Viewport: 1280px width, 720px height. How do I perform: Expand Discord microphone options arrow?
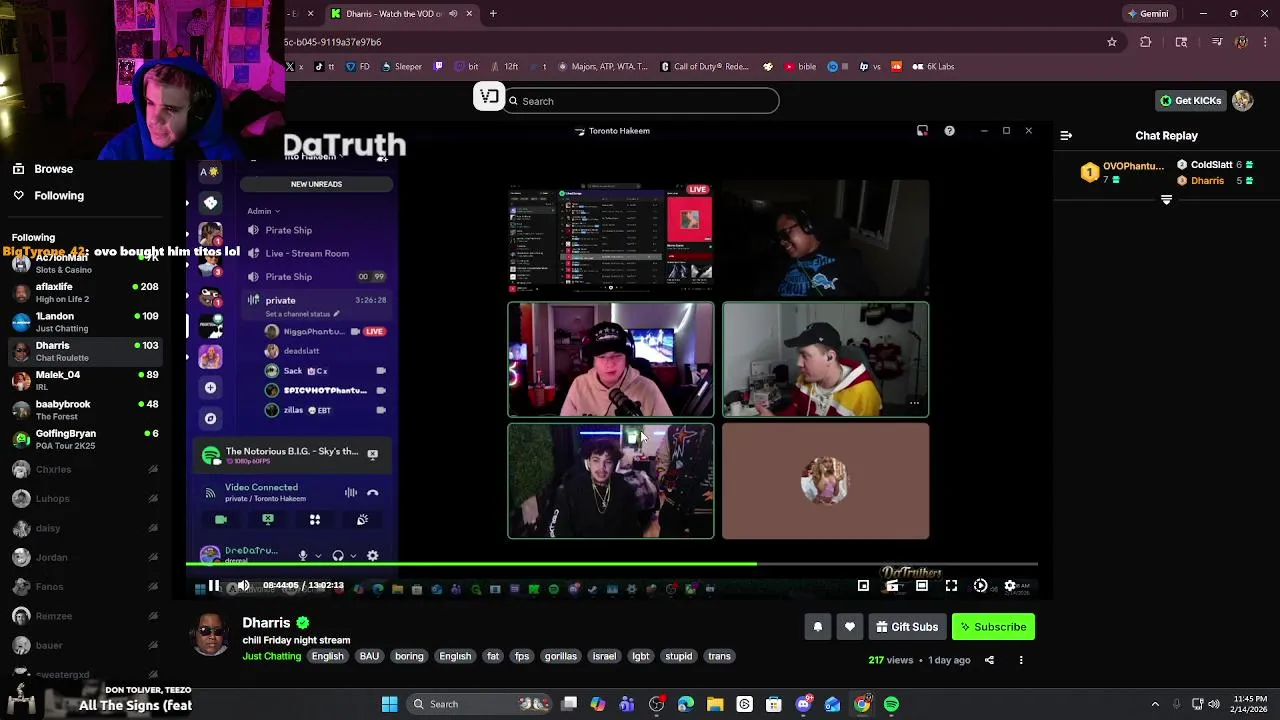[318, 556]
